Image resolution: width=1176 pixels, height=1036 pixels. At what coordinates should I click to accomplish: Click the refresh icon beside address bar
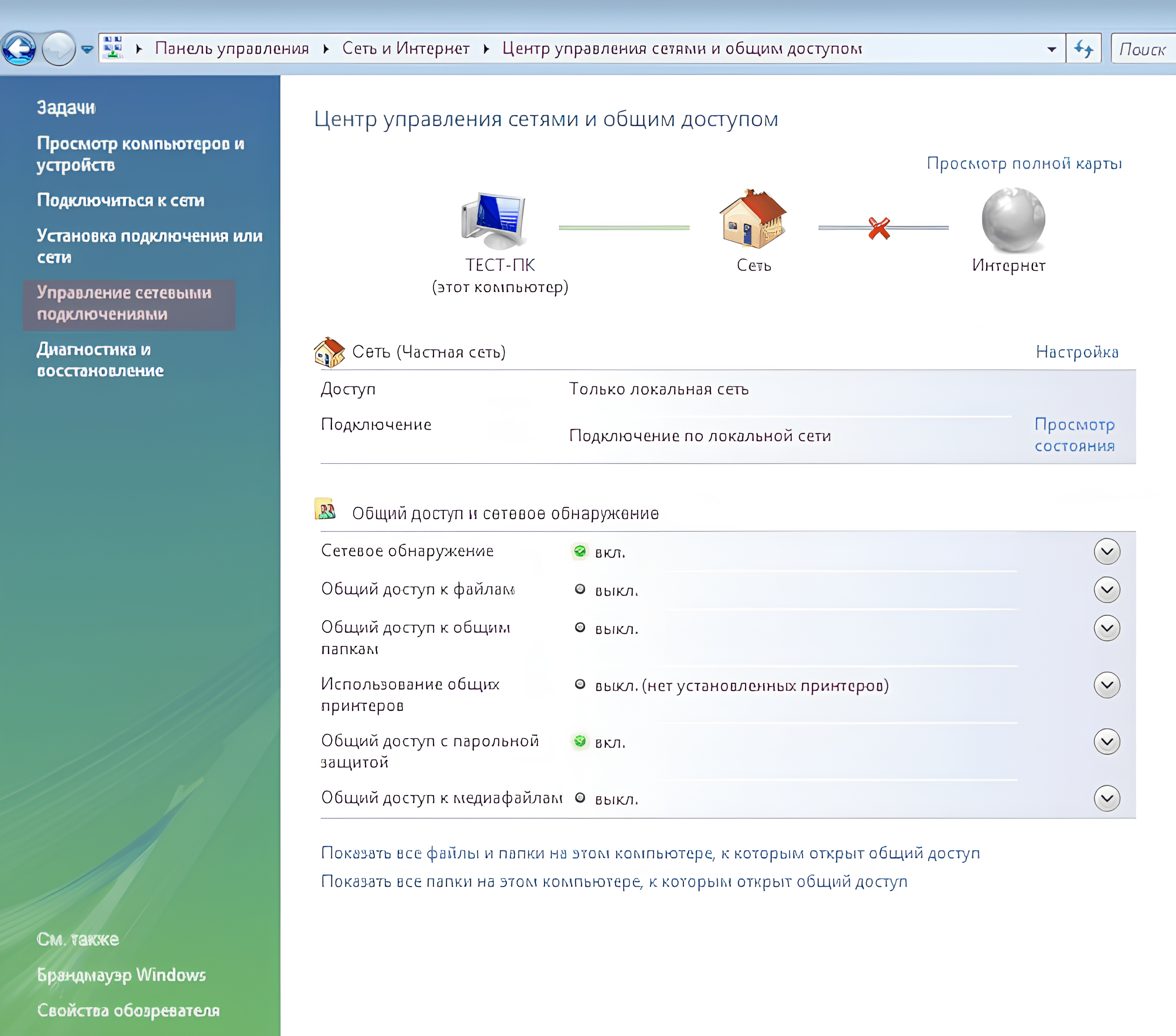coord(1083,49)
